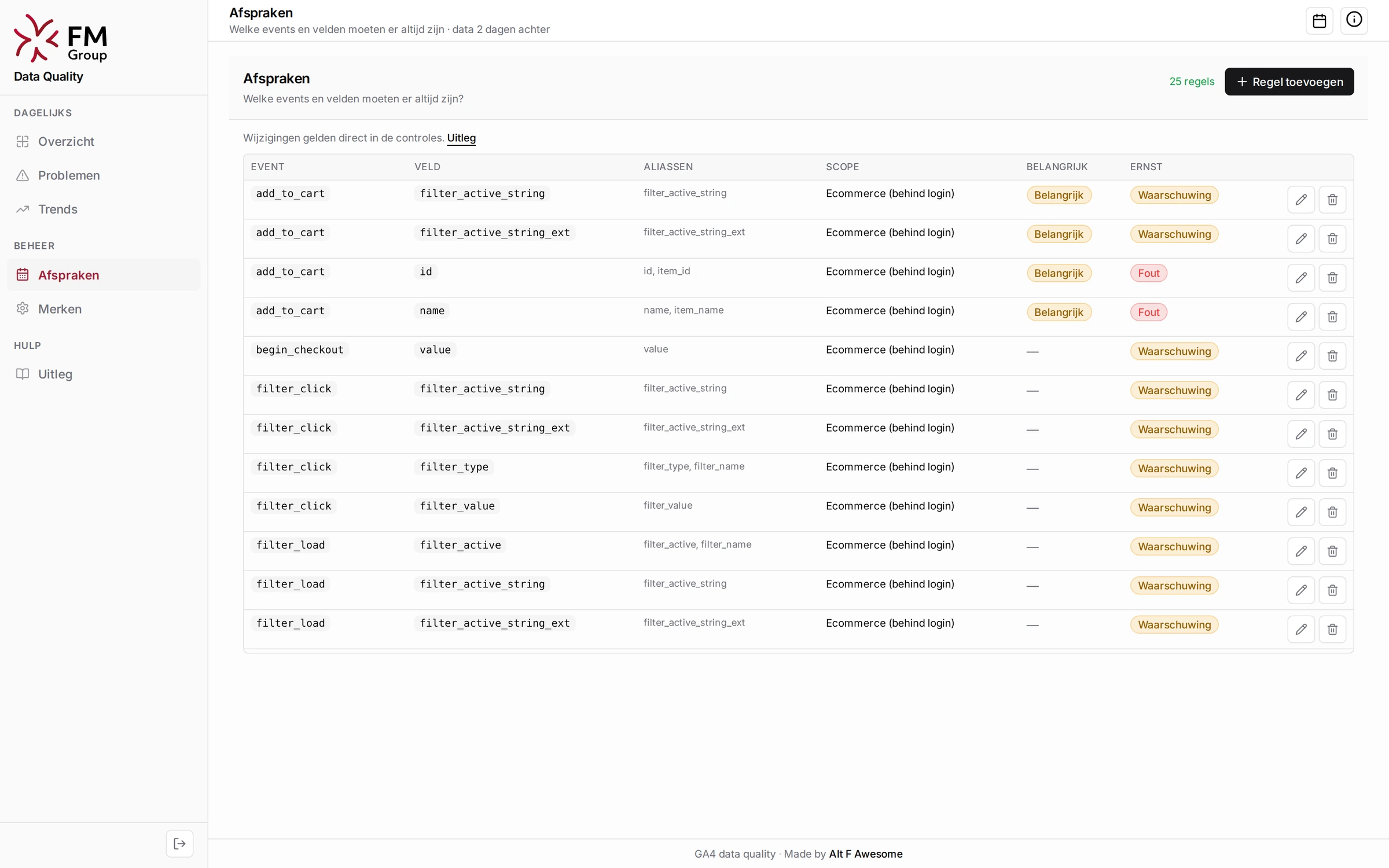The height and width of the screenshot is (868, 1389).
Task: Follow the Alt F Awesome footer link
Action: click(865, 854)
